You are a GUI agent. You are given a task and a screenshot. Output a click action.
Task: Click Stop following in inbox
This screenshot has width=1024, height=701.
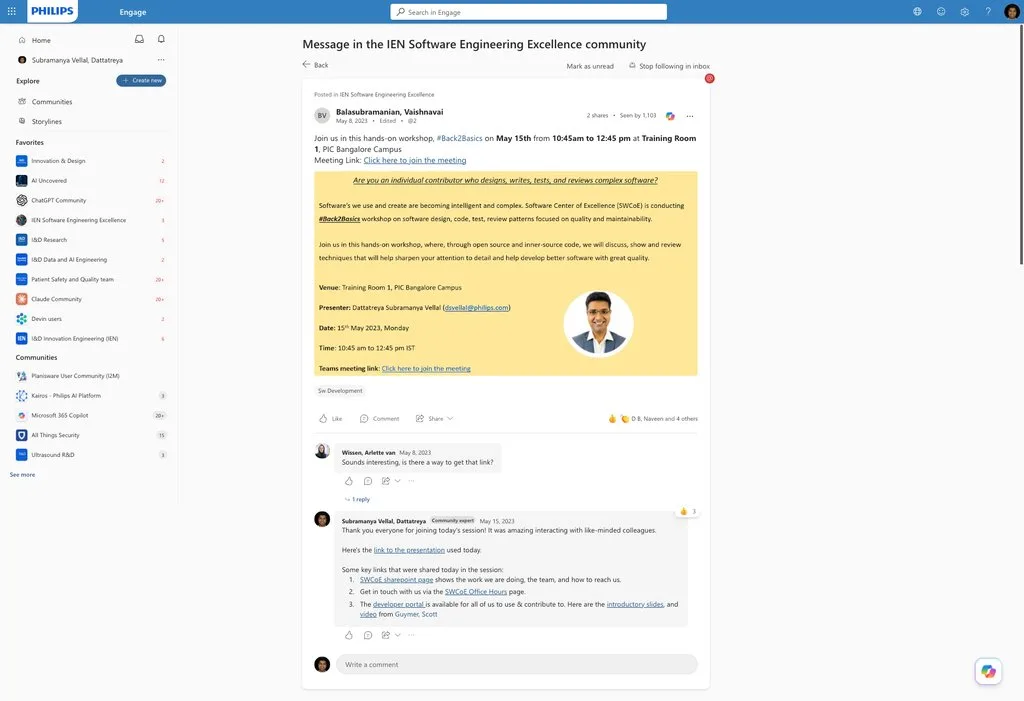669,66
